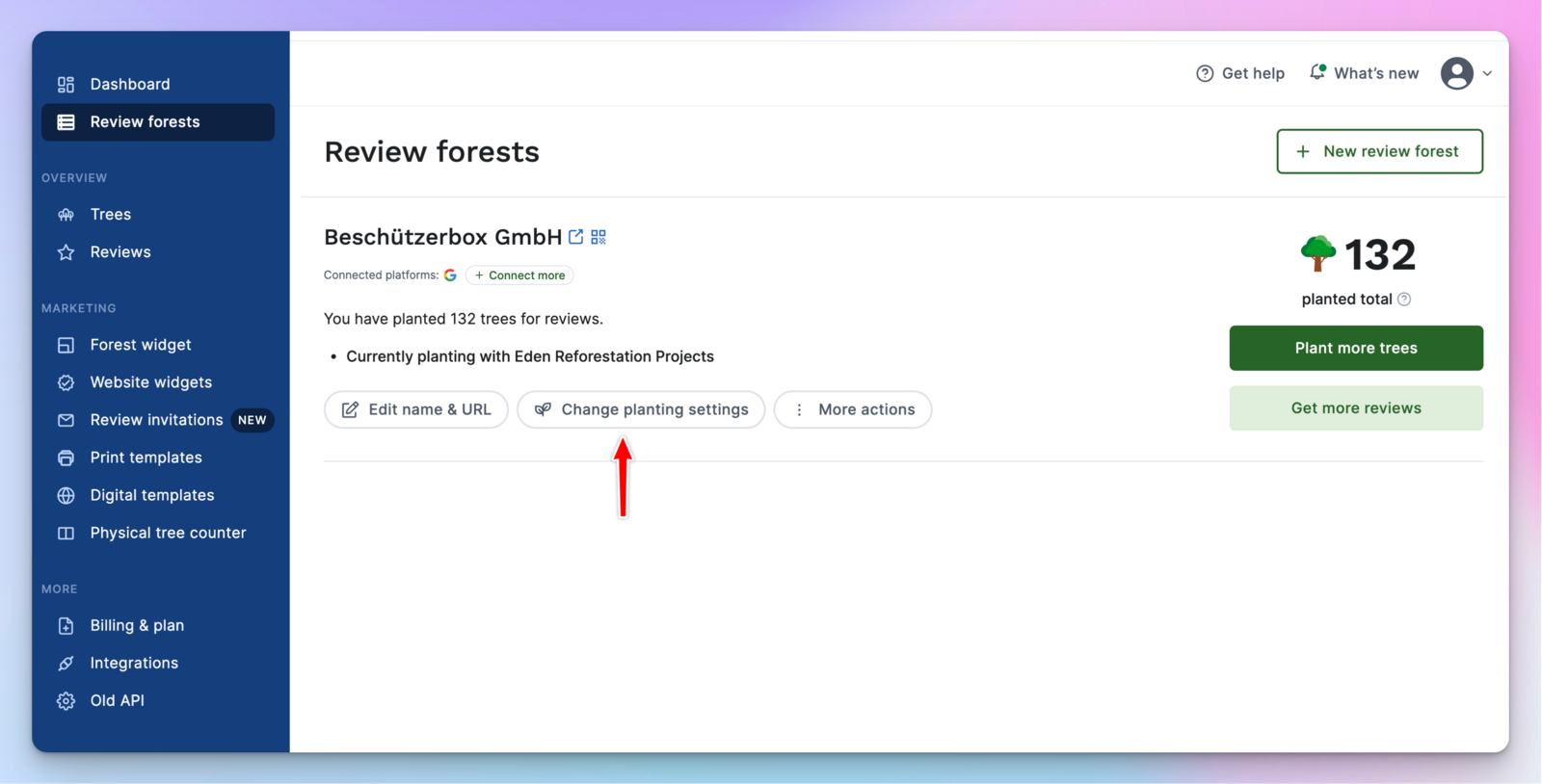
Task: Navigate to Review invitations
Action: 156,420
